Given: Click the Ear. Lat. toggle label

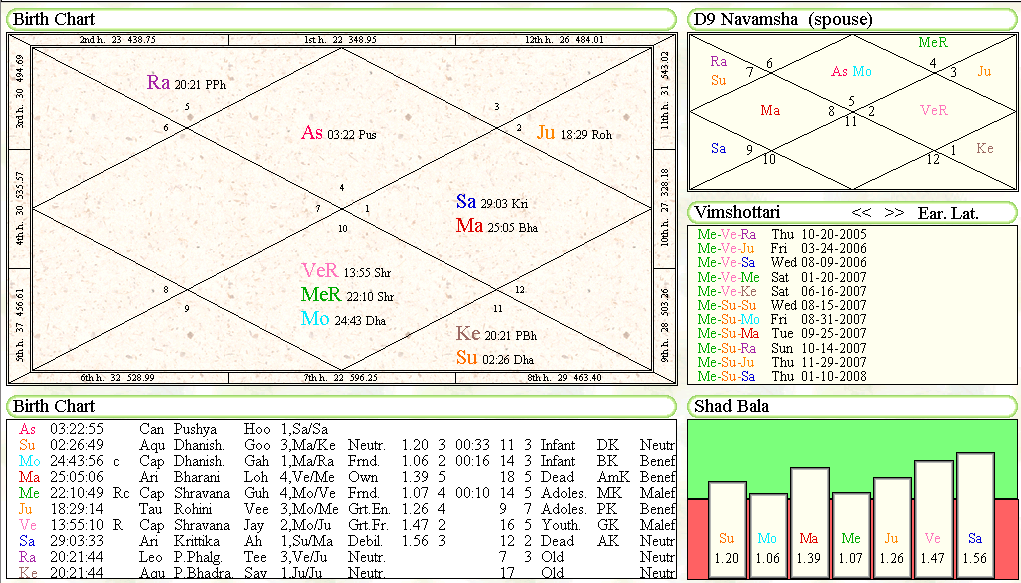Looking at the screenshot, I should click(948, 213).
